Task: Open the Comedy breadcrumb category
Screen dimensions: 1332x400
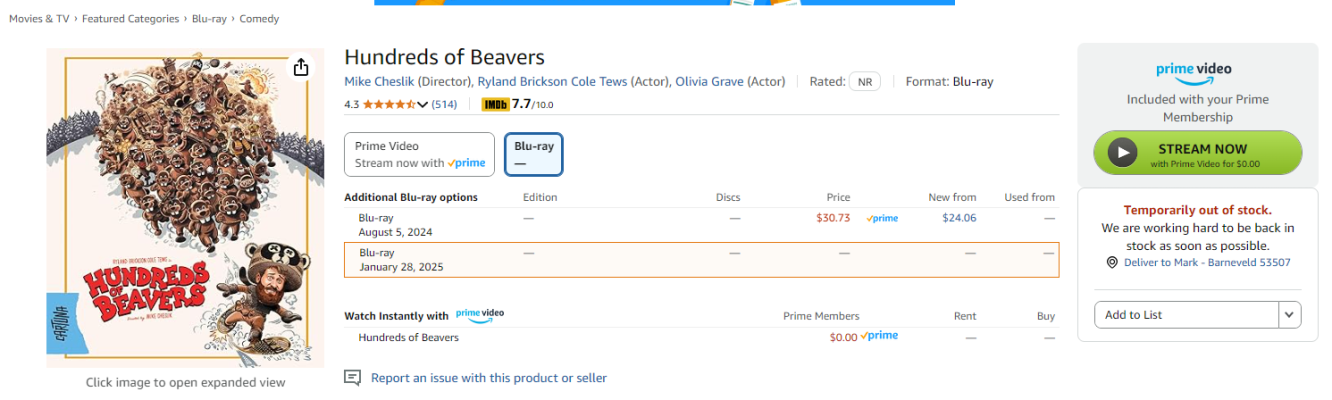Action: tap(259, 19)
